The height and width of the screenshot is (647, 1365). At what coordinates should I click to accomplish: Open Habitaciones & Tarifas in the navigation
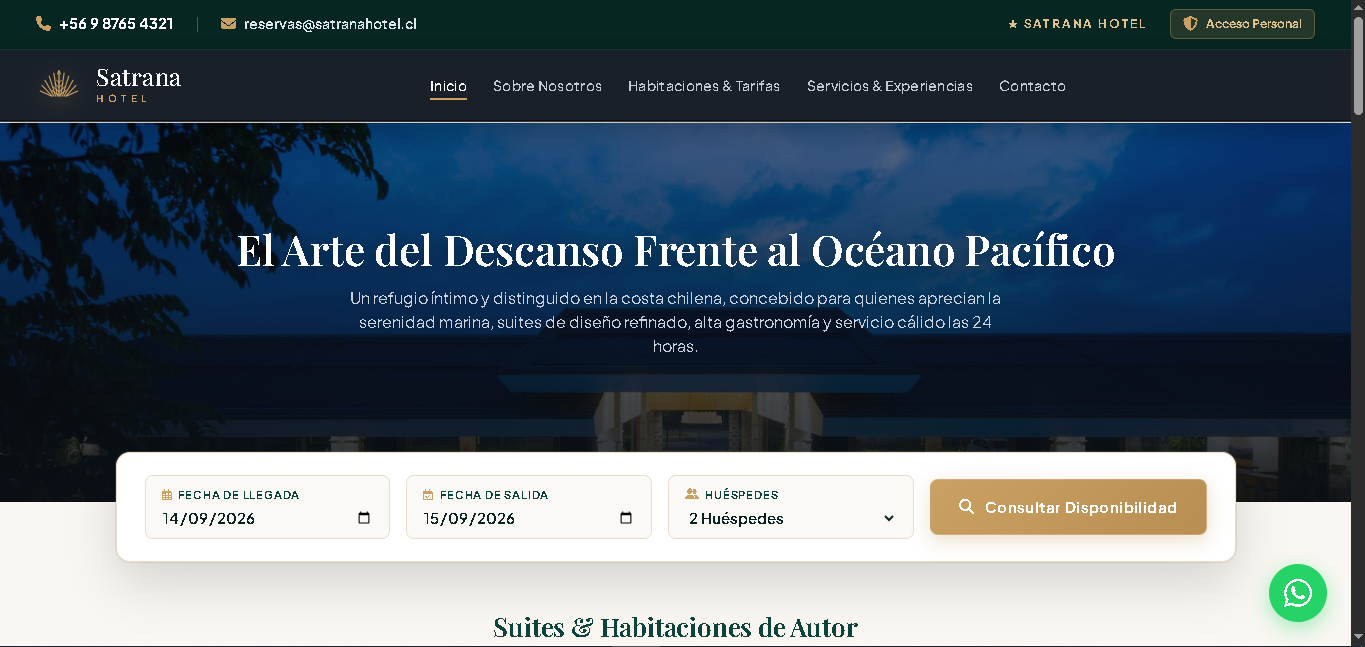coord(704,86)
